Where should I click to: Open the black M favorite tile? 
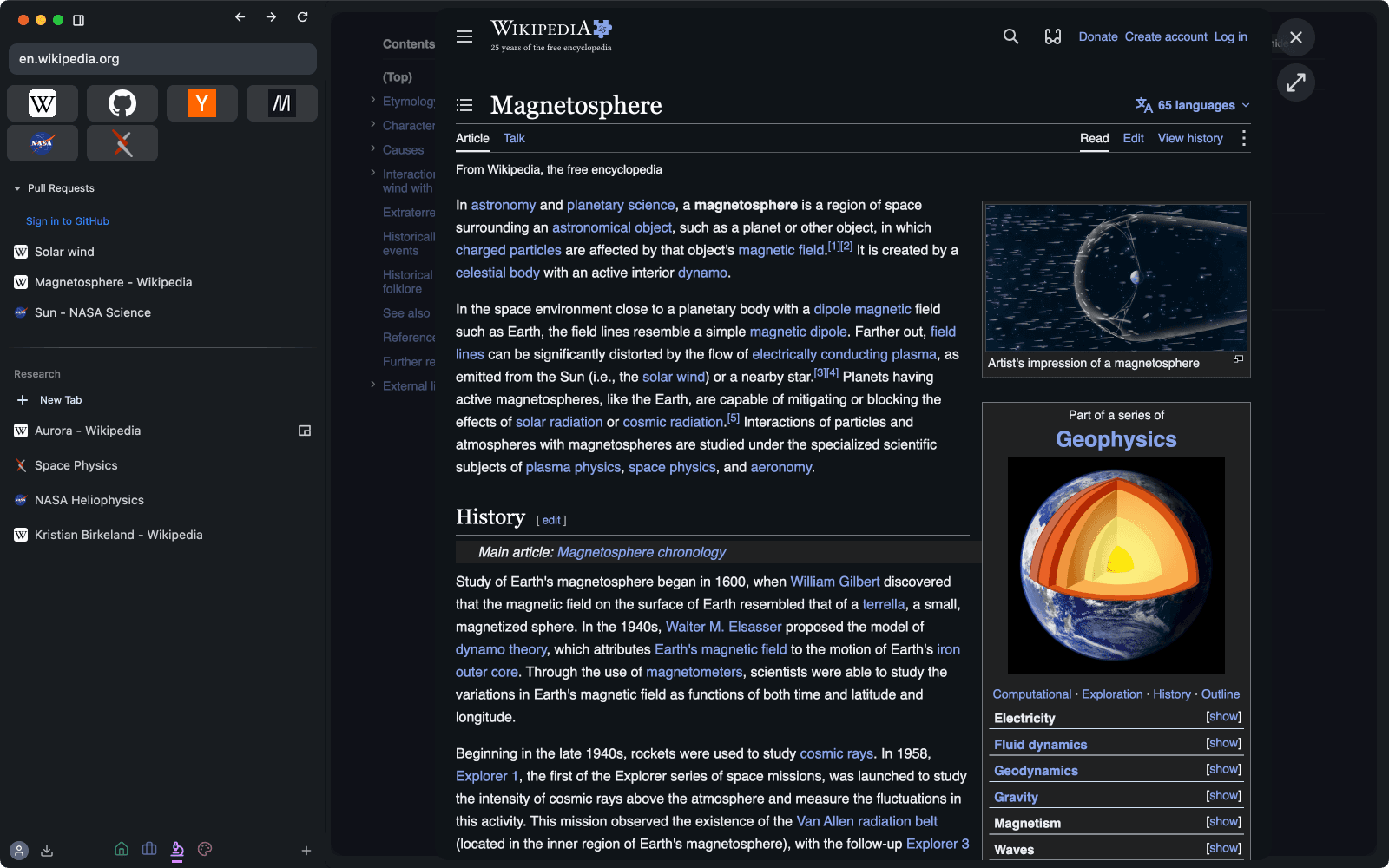tap(282, 103)
